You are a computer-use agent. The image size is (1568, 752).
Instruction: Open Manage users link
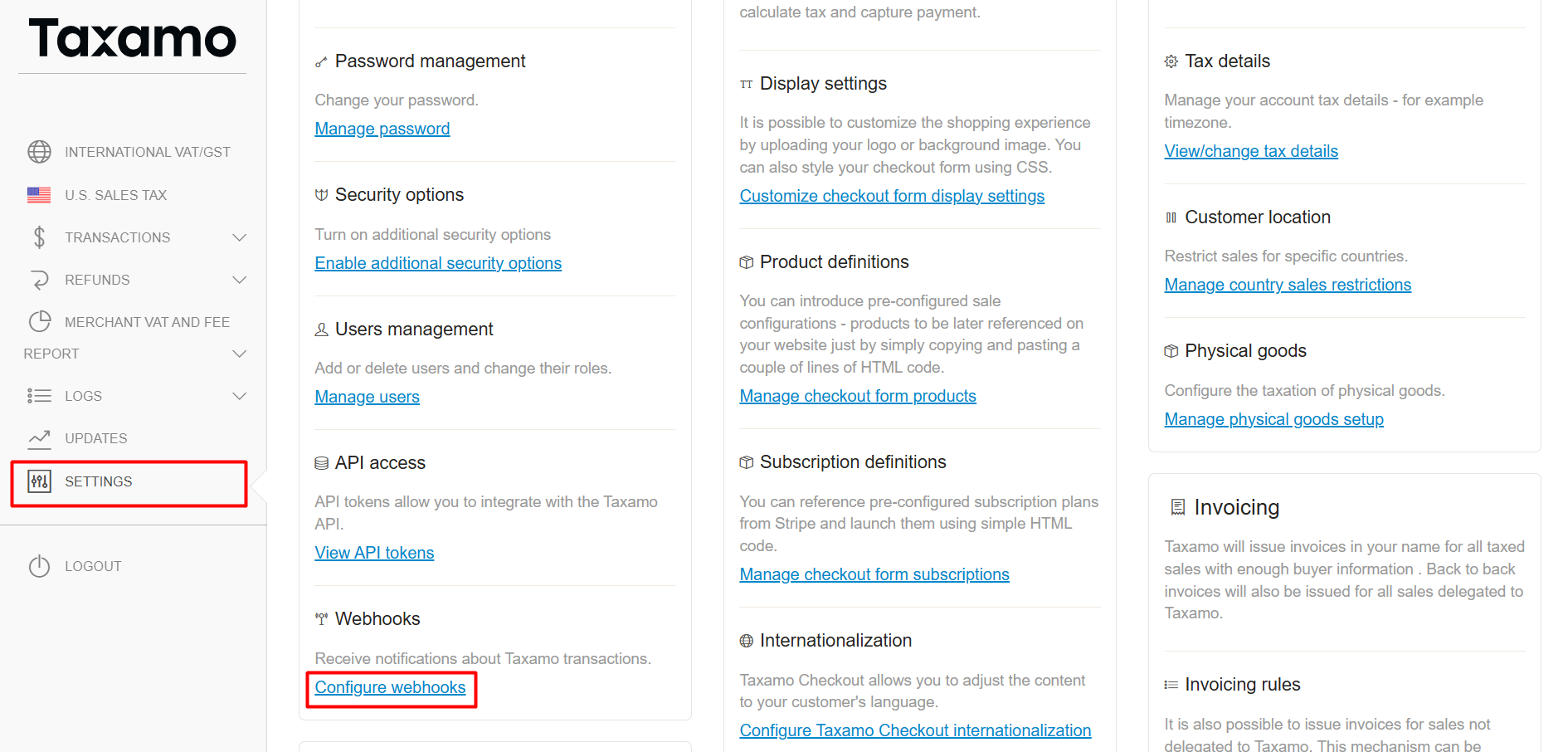(368, 397)
